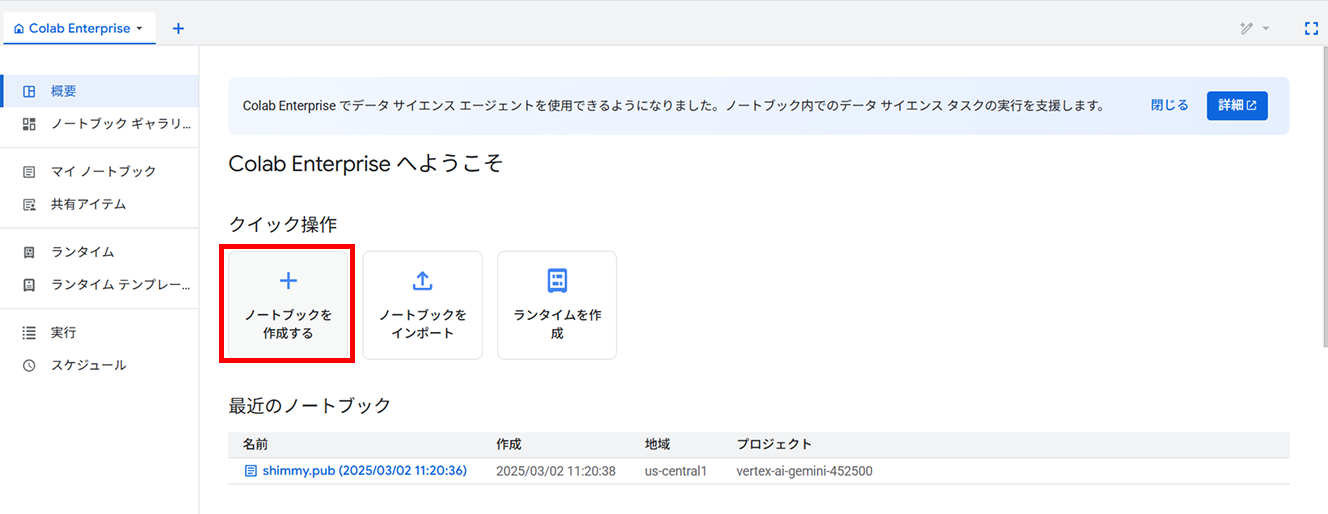The image size is (1328, 514).
Task: Click the 概要 overview icon in sidebar
Action: click(29, 91)
